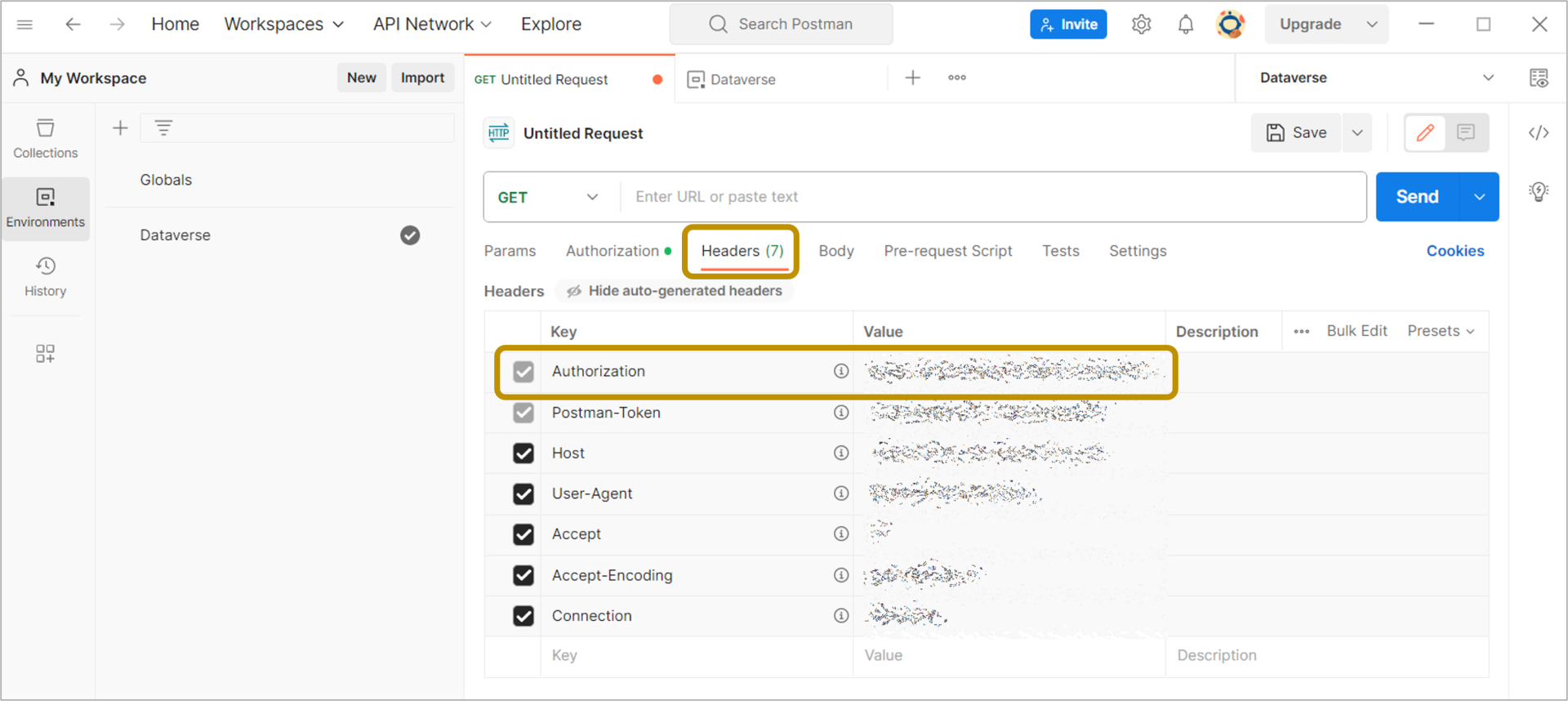Open the lightbulb info panel
The image size is (1568, 701).
tap(1539, 192)
